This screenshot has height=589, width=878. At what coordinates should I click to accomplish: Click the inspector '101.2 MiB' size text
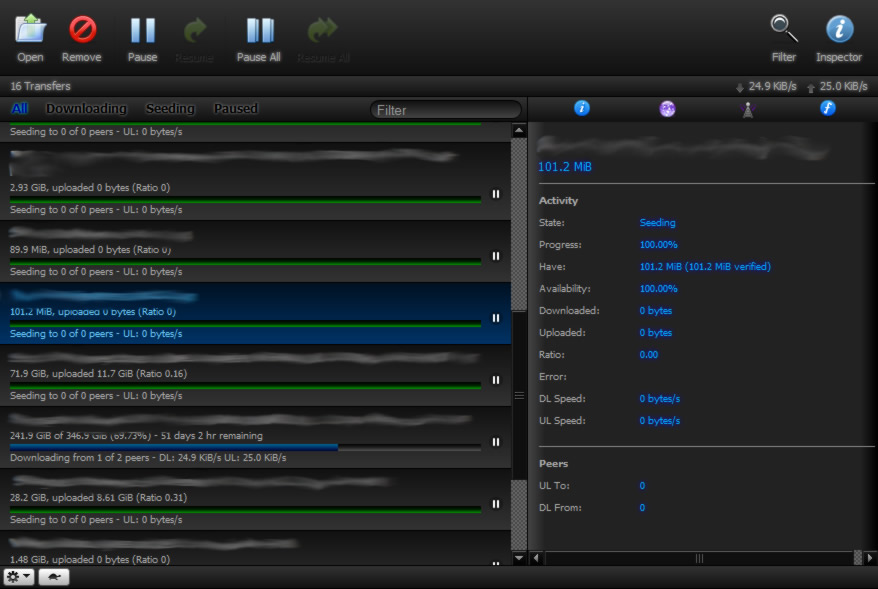point(564,167)
